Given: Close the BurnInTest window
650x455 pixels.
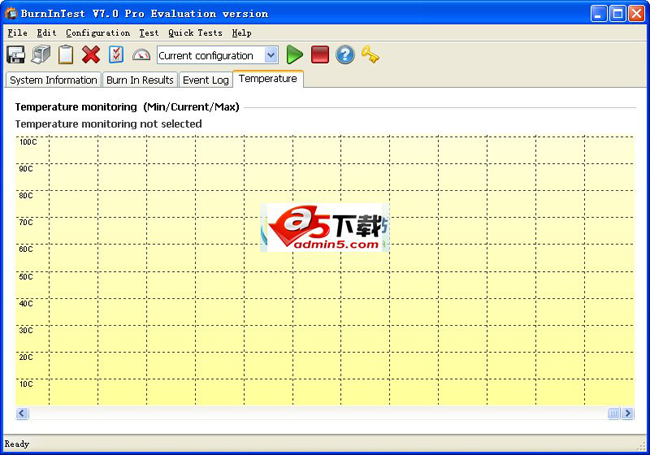Looking at the screenshot, I should [636, 14].
